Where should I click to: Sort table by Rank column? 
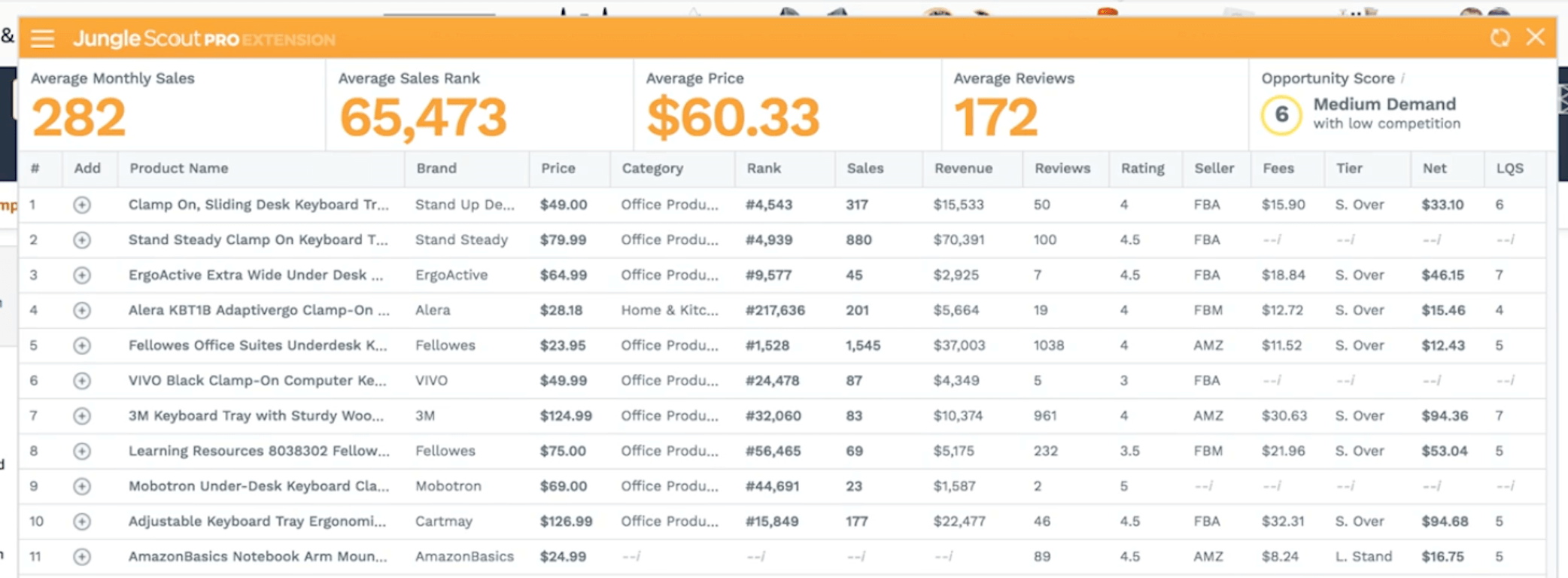click(764, 169)
